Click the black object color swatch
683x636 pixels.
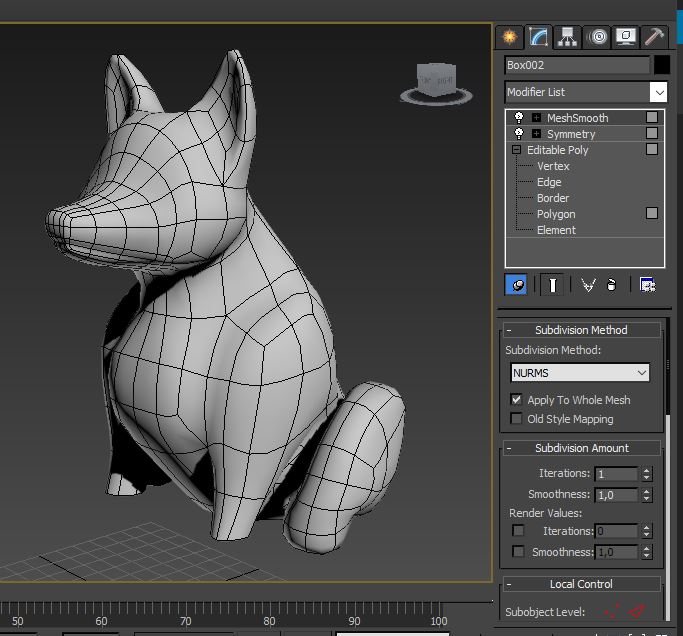661,65
